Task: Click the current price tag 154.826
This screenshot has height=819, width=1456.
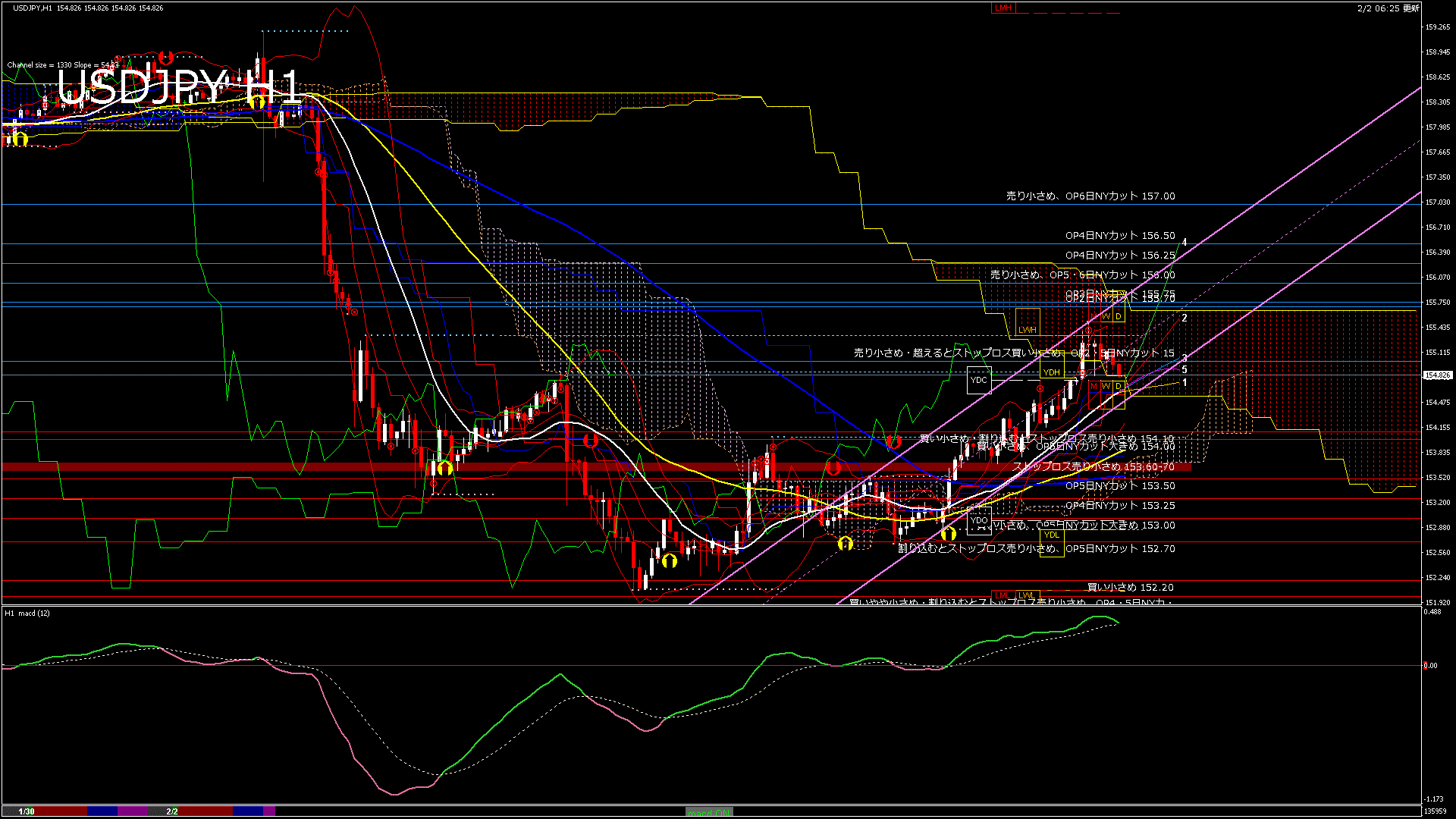Action: click(1437, 375)
